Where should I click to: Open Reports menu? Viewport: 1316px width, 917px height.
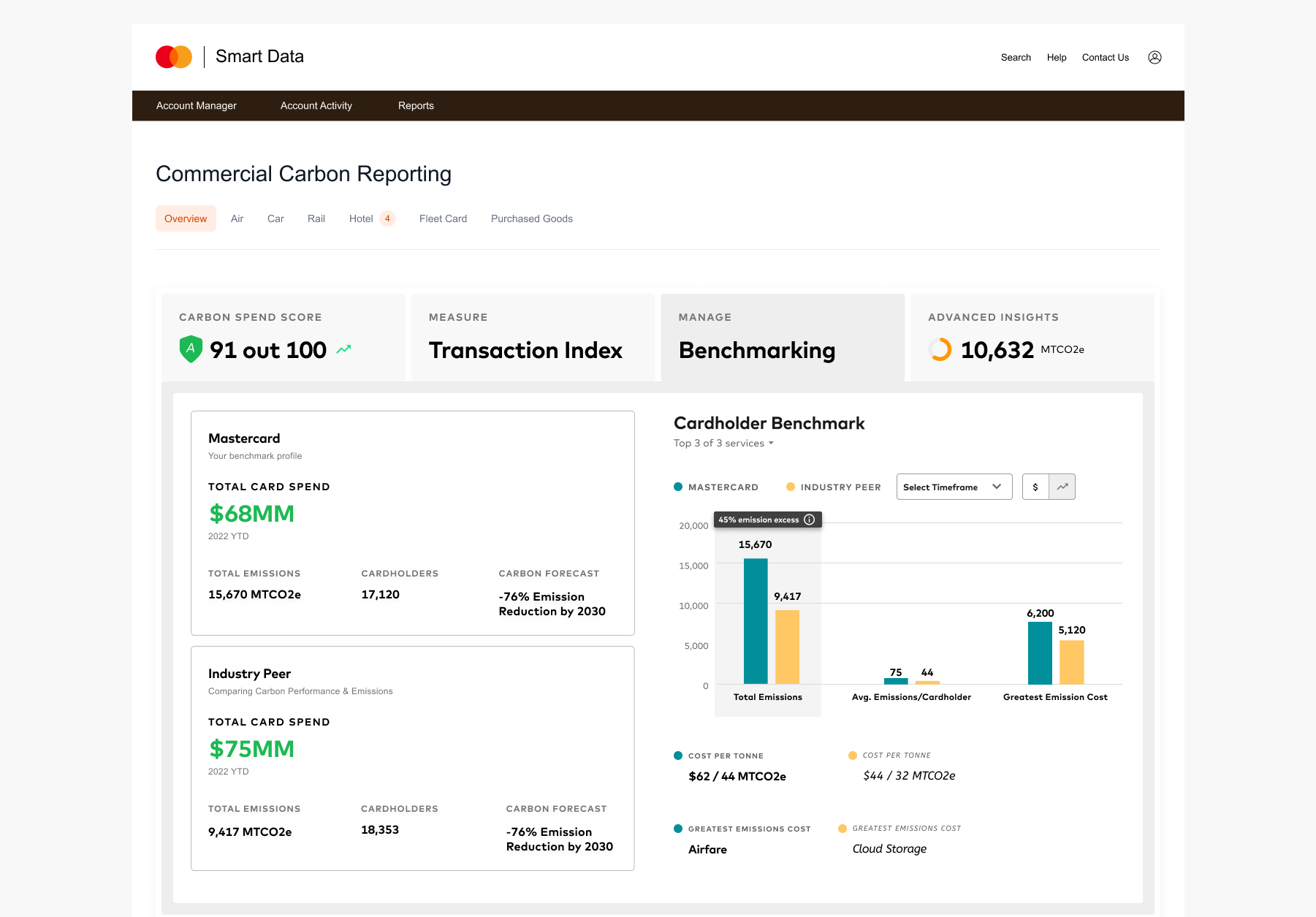coord(416,105)
